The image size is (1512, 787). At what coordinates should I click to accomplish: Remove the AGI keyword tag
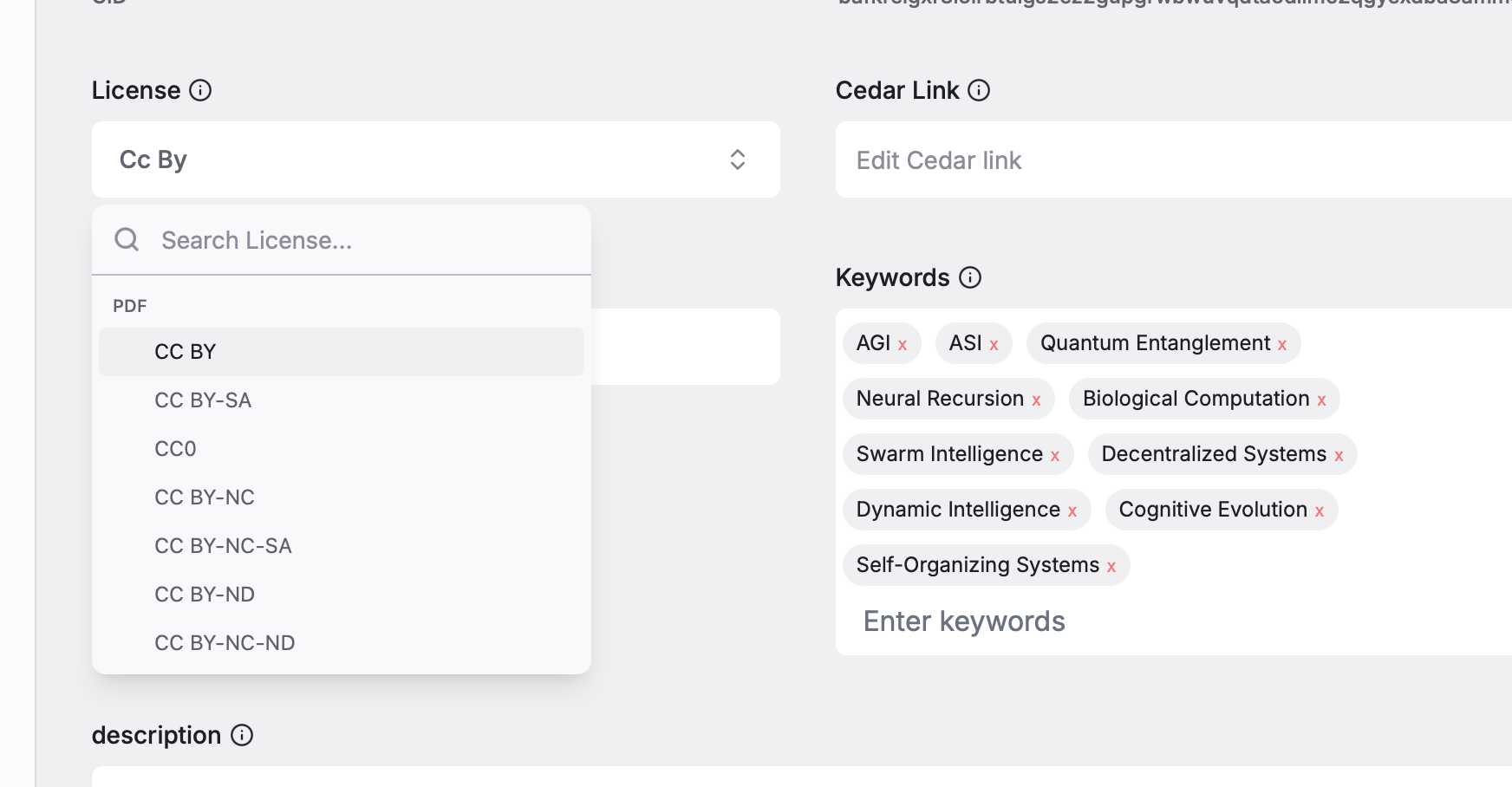[903, 345]
